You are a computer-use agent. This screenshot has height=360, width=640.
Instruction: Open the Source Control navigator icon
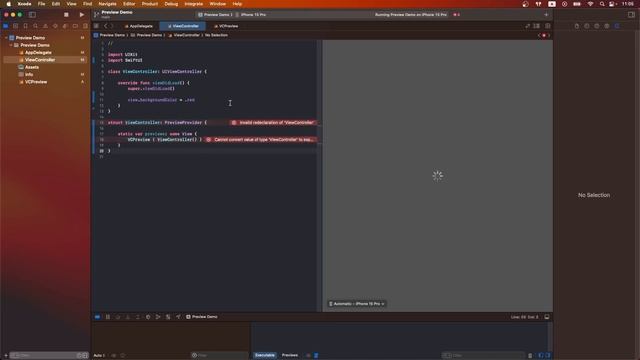click(16, 26)
